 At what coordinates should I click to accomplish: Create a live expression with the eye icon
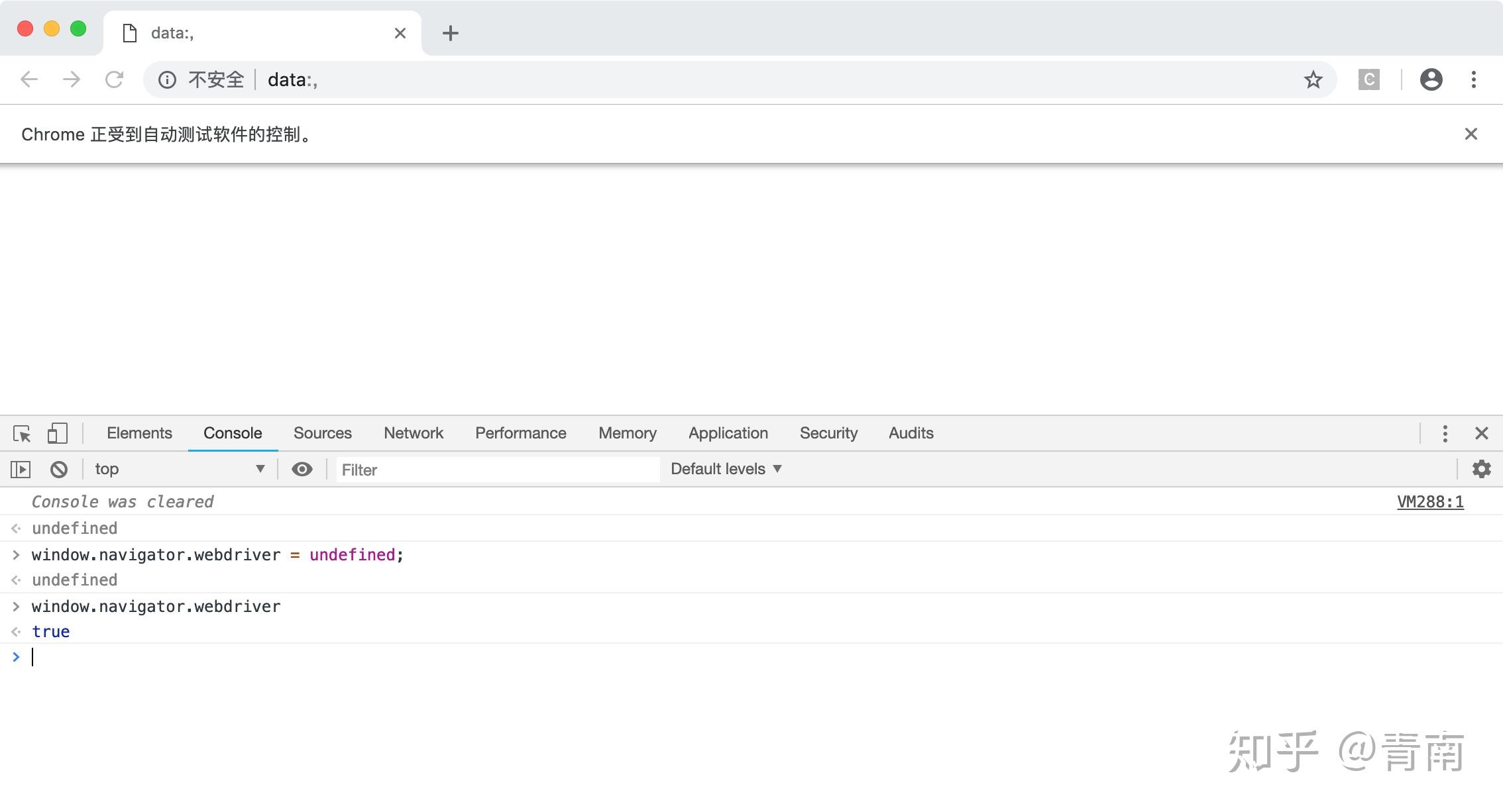click(302, 469)
